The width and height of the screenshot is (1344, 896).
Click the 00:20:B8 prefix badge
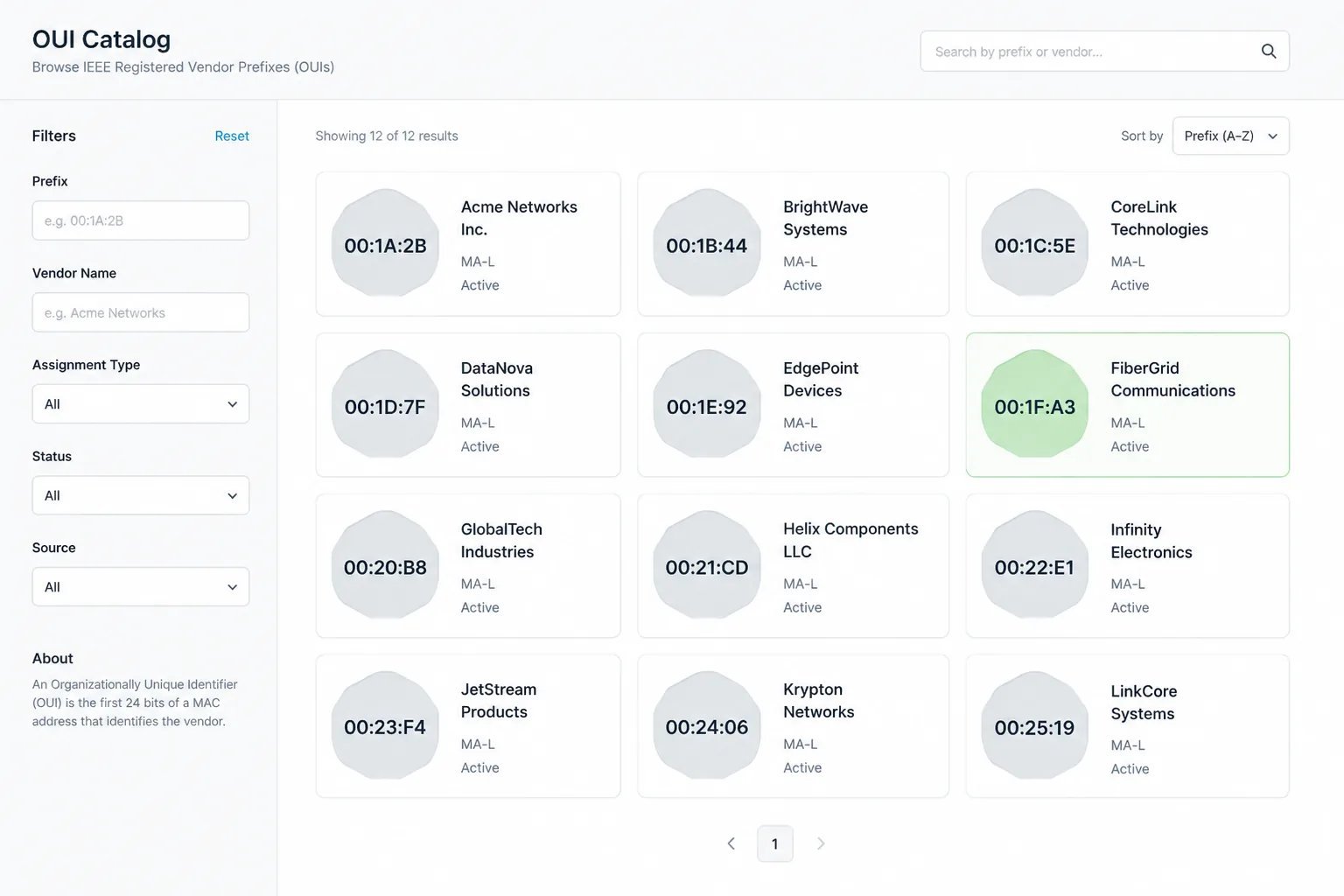pyautogui.click(x=385, y=566)
